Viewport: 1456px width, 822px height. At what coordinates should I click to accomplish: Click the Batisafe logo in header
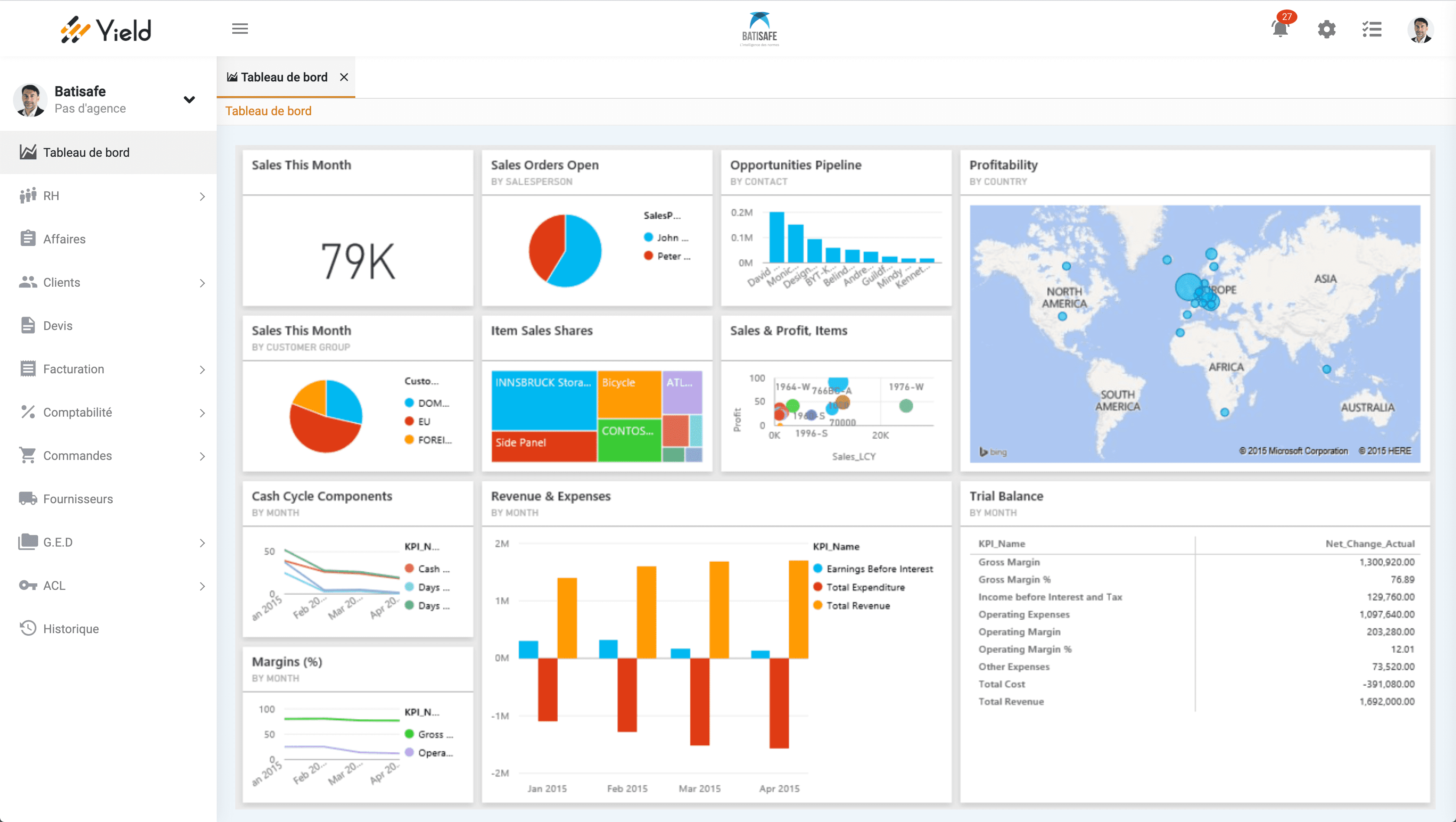[759, 29]
